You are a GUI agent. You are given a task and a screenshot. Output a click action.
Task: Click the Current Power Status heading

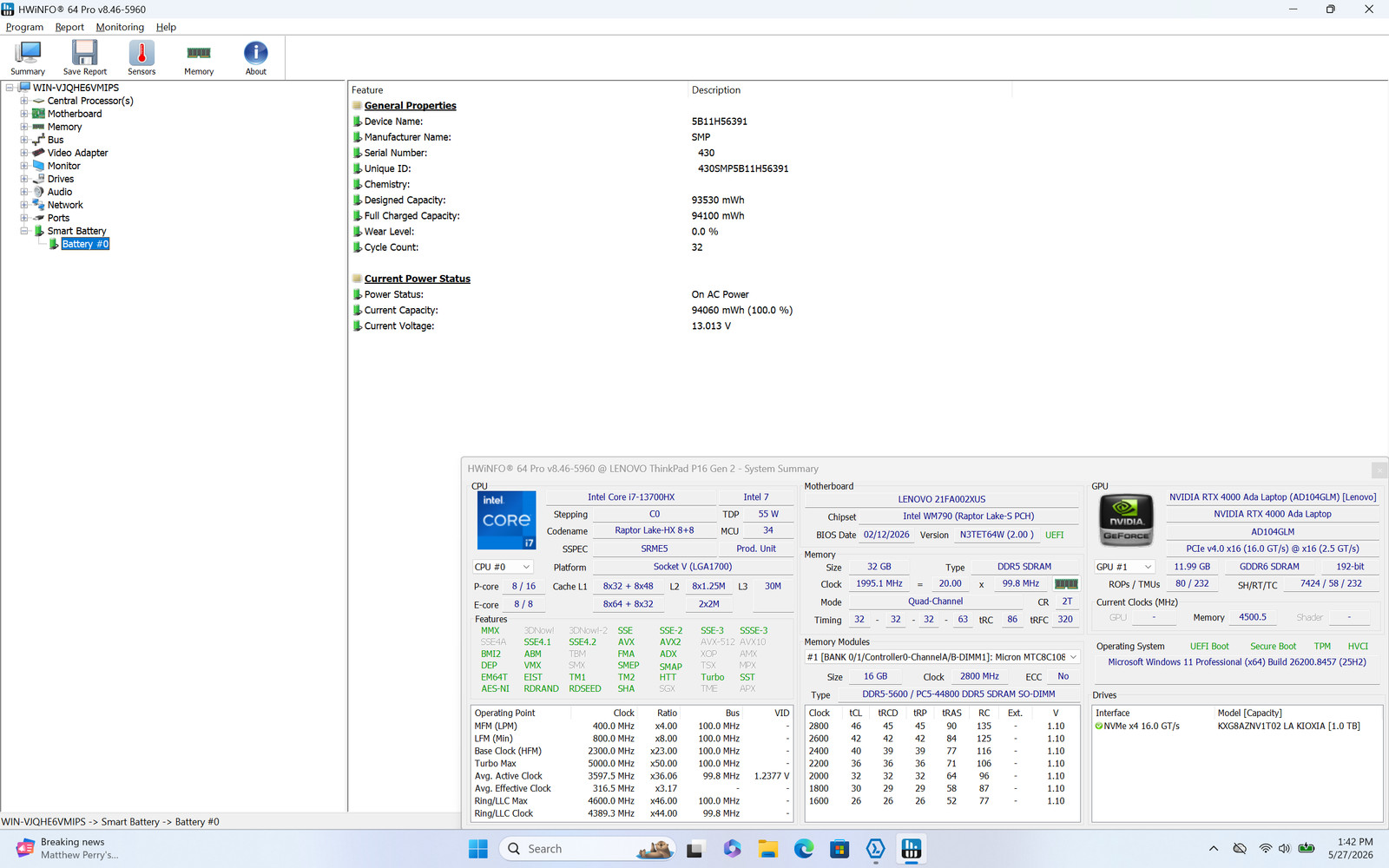tap(418, 279)
